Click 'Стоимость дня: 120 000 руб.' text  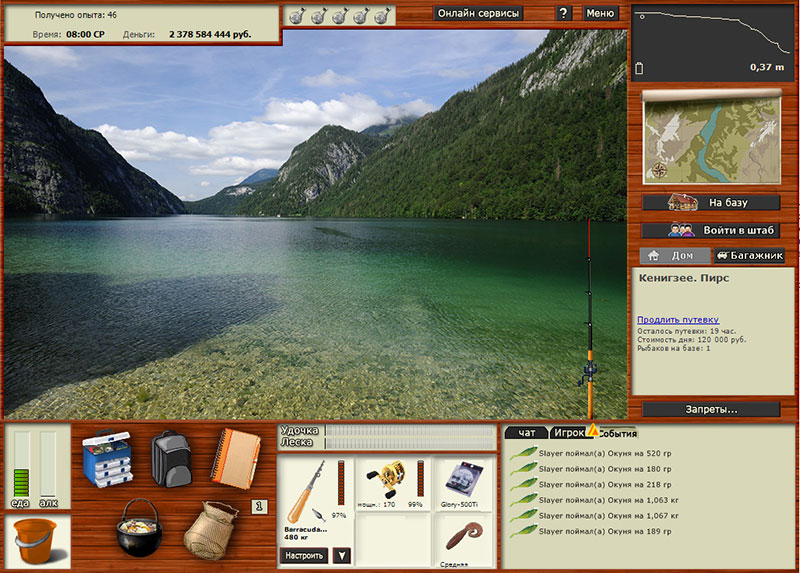691,339
